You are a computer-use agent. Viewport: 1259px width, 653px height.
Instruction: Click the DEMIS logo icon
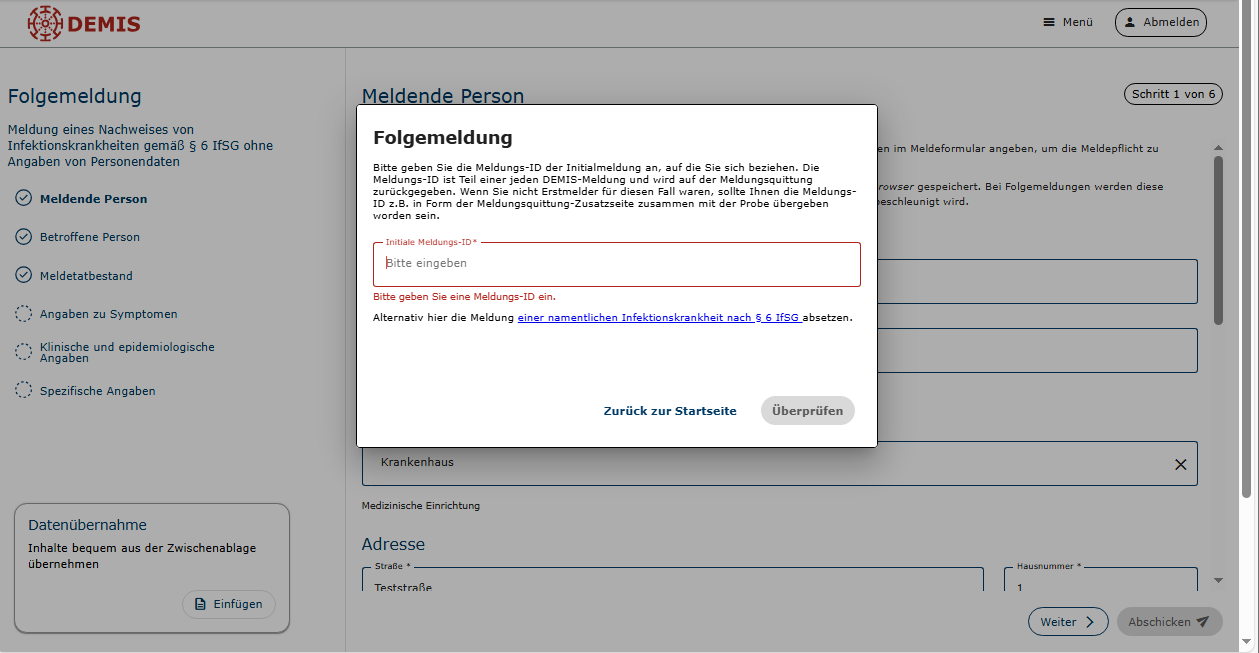tap(44, 23)
